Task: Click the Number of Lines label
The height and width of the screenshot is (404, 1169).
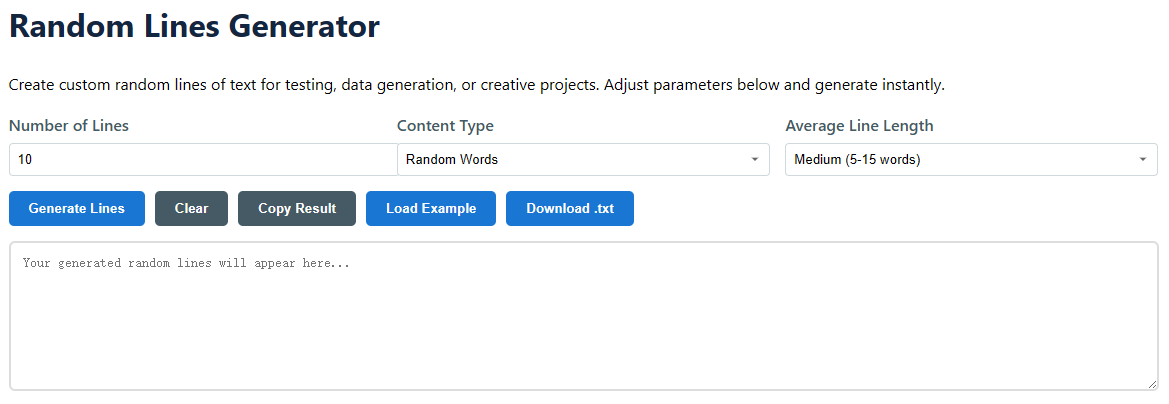Action: coord(69,126)
